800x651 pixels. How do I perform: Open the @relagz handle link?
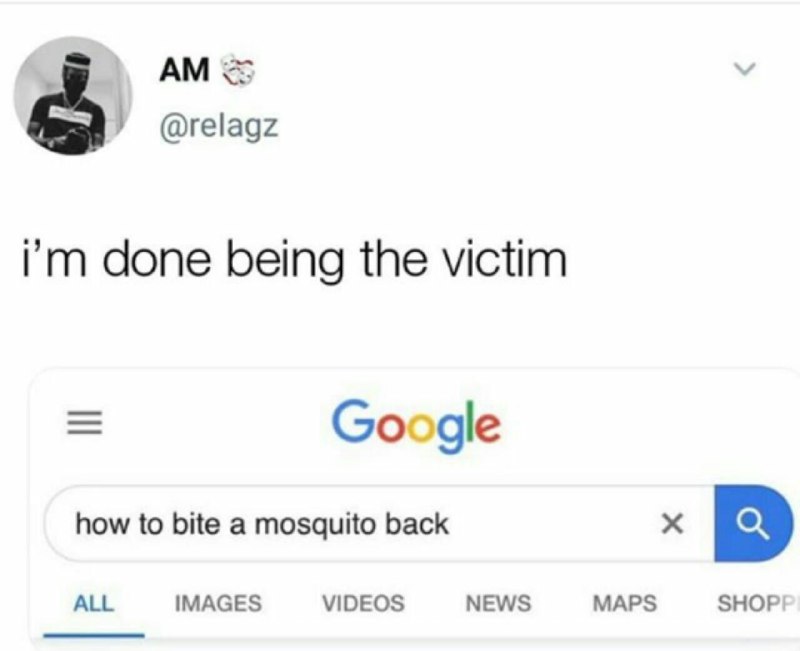pos(219,126)
